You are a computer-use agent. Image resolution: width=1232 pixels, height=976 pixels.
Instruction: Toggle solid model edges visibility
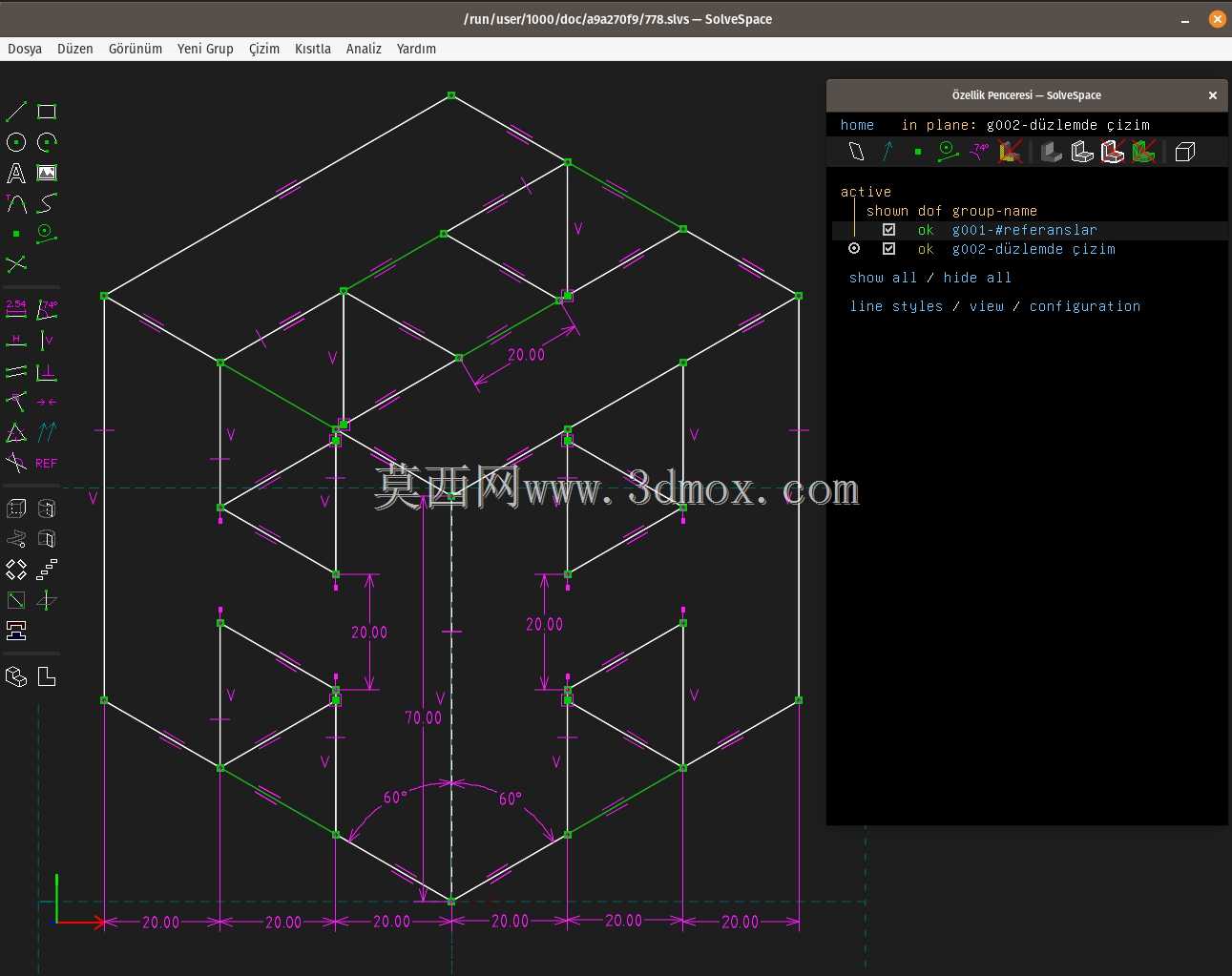click(1082, 151)
